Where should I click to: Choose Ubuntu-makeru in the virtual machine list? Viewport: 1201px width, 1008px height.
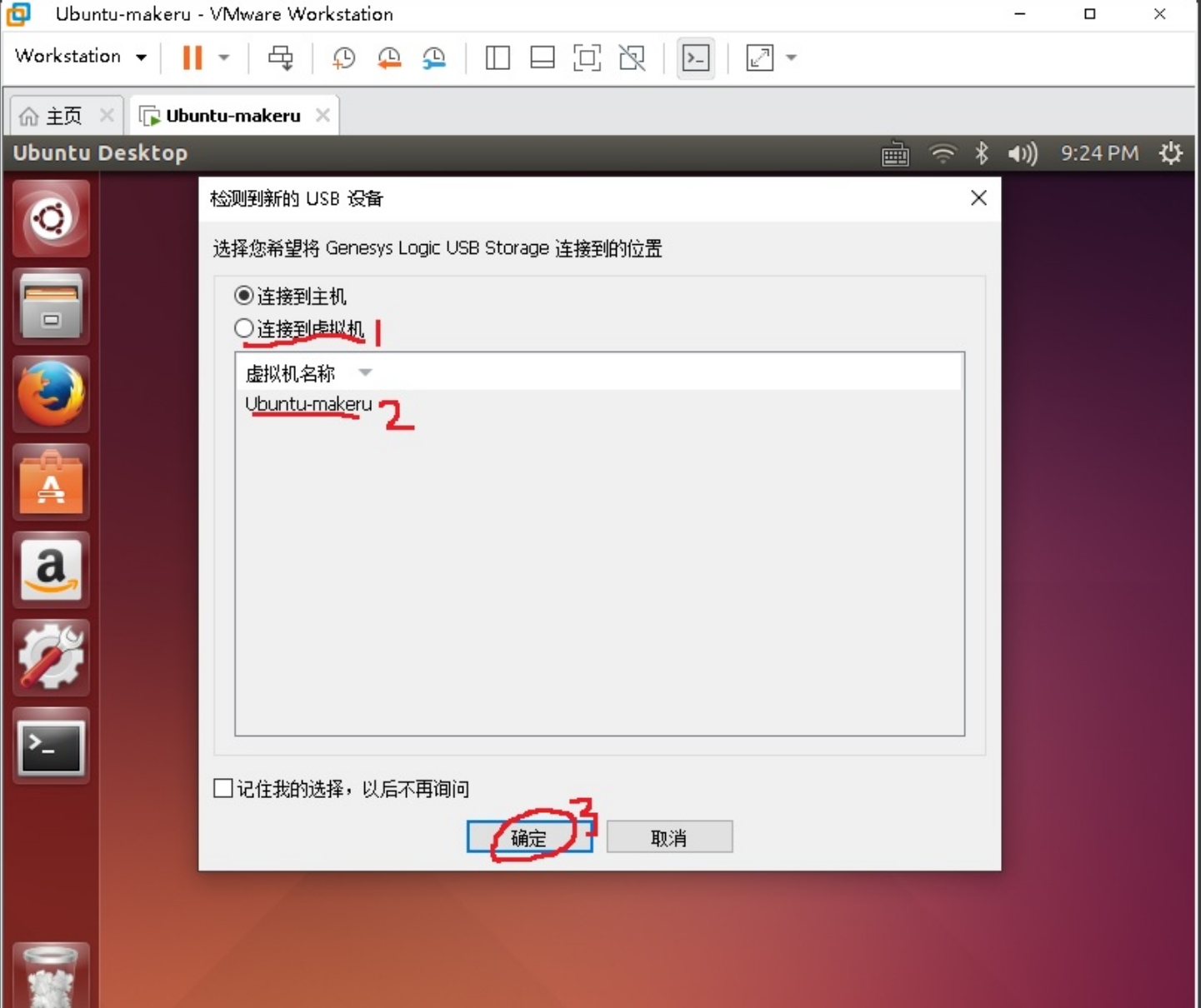tap(308, 404)
